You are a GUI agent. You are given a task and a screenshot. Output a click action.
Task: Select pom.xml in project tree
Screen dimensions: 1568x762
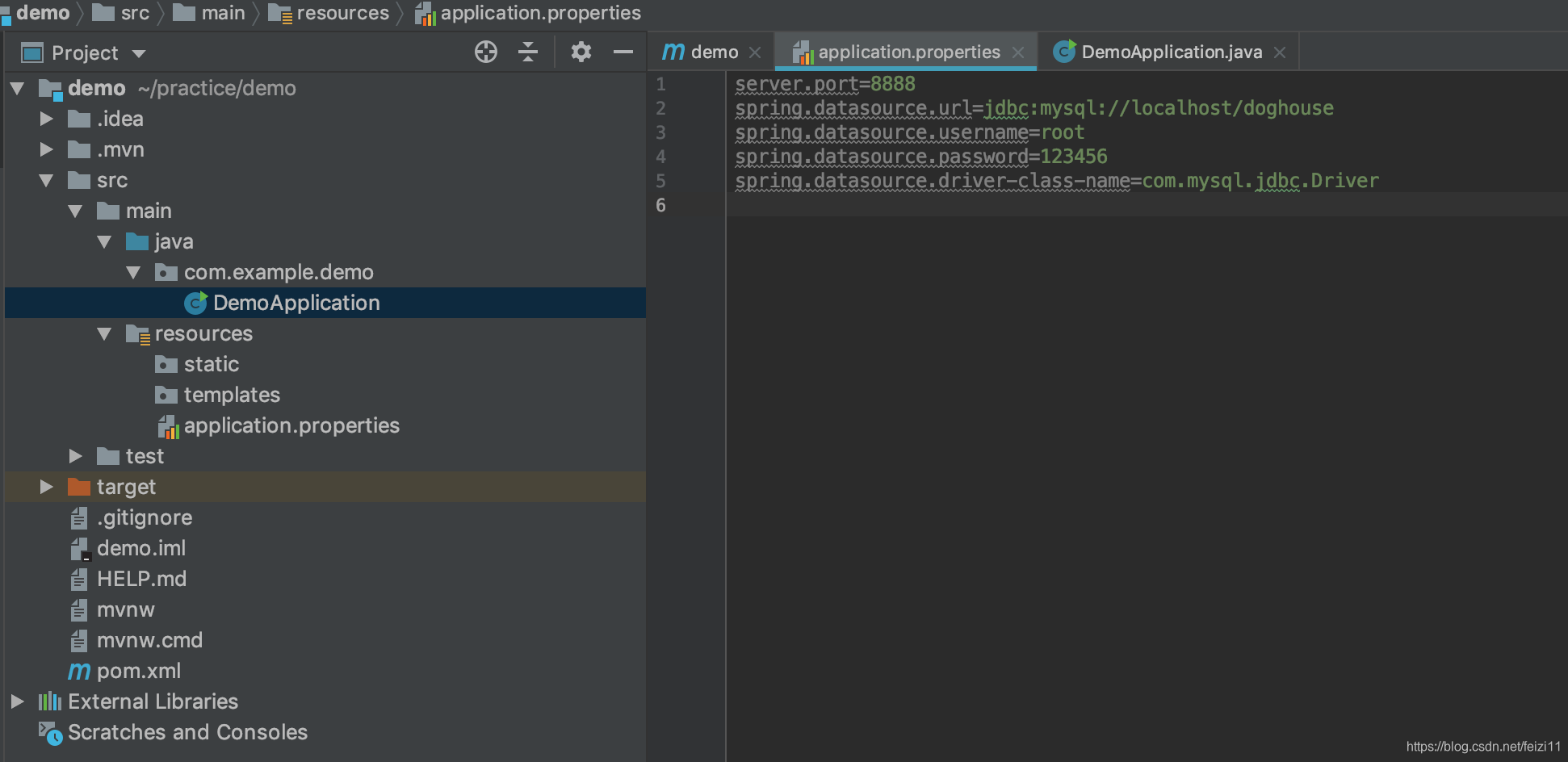click(x=139, y=671)
